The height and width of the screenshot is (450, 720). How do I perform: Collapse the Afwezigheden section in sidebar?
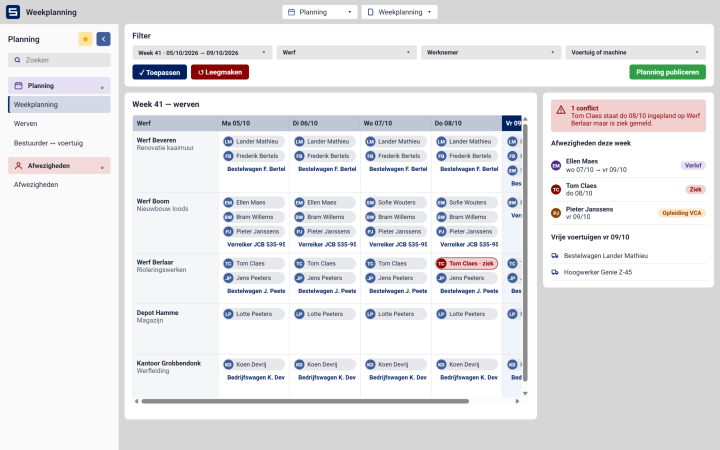tap(59, 165)
